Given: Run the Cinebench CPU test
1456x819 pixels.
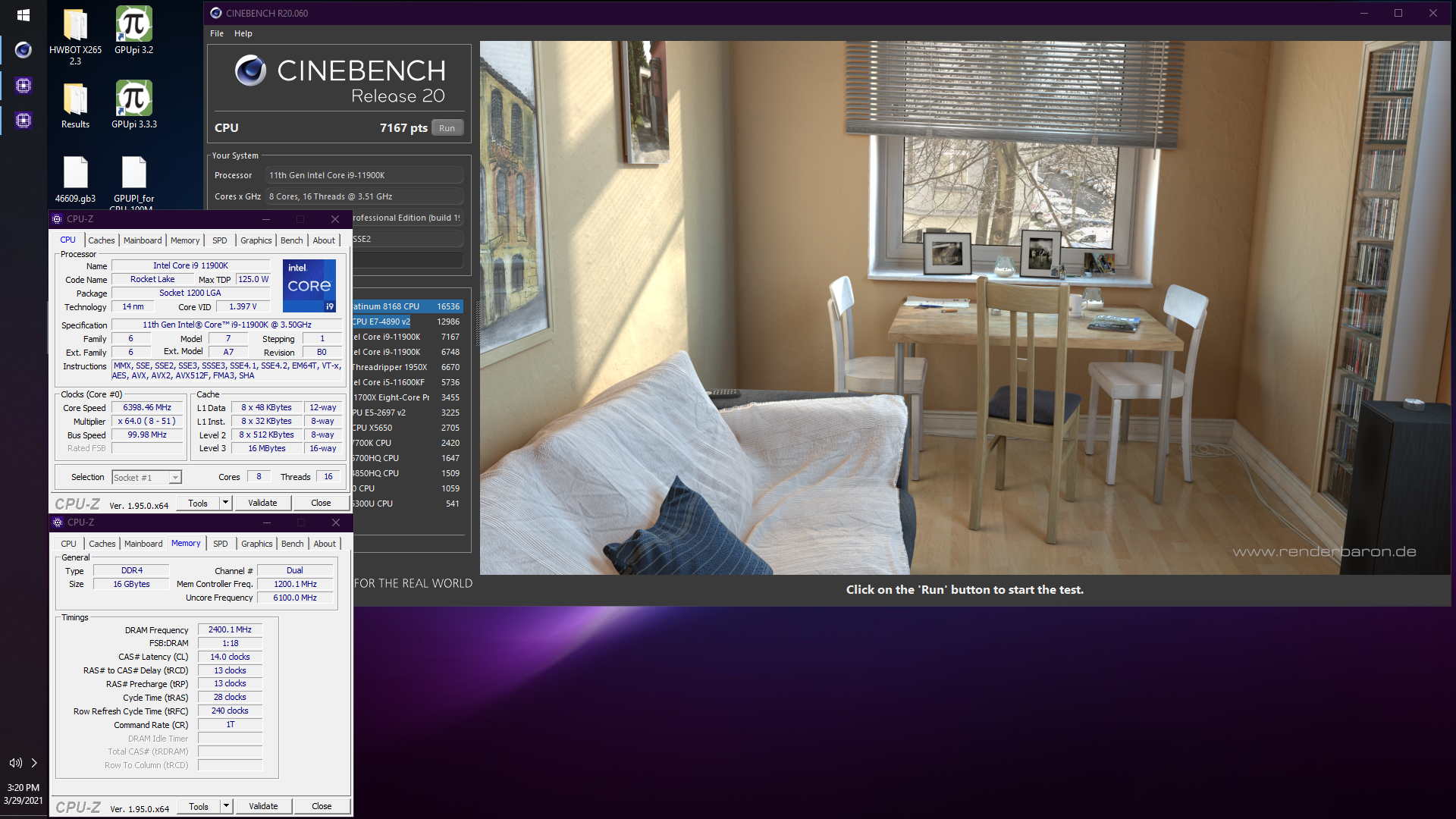Looking at the screenshot, I should click(447, 128).
